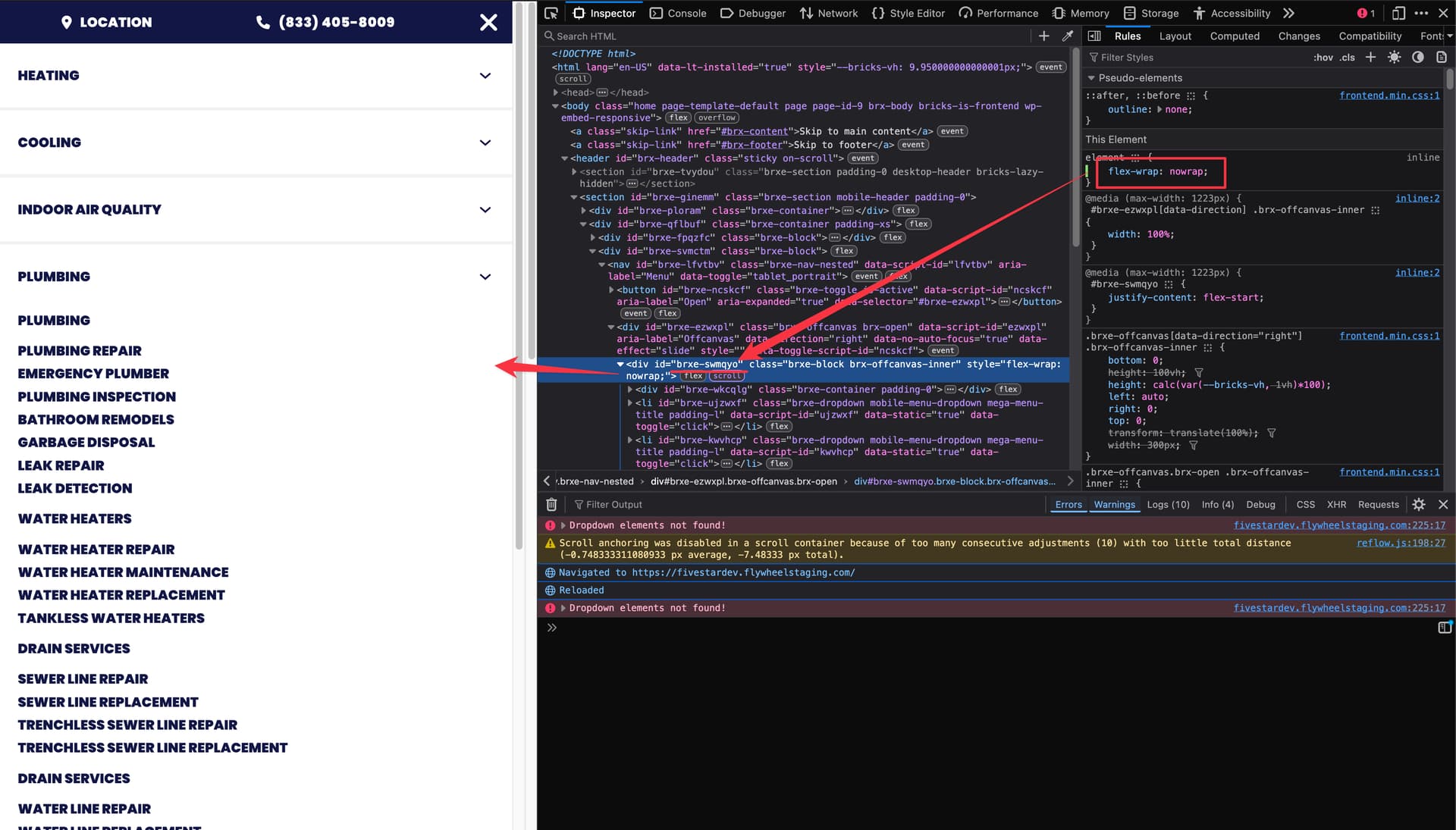The width and height of the screenshot is (1456, 830).
Task: Open the Computed styles tab
Action: point(1234,36)
